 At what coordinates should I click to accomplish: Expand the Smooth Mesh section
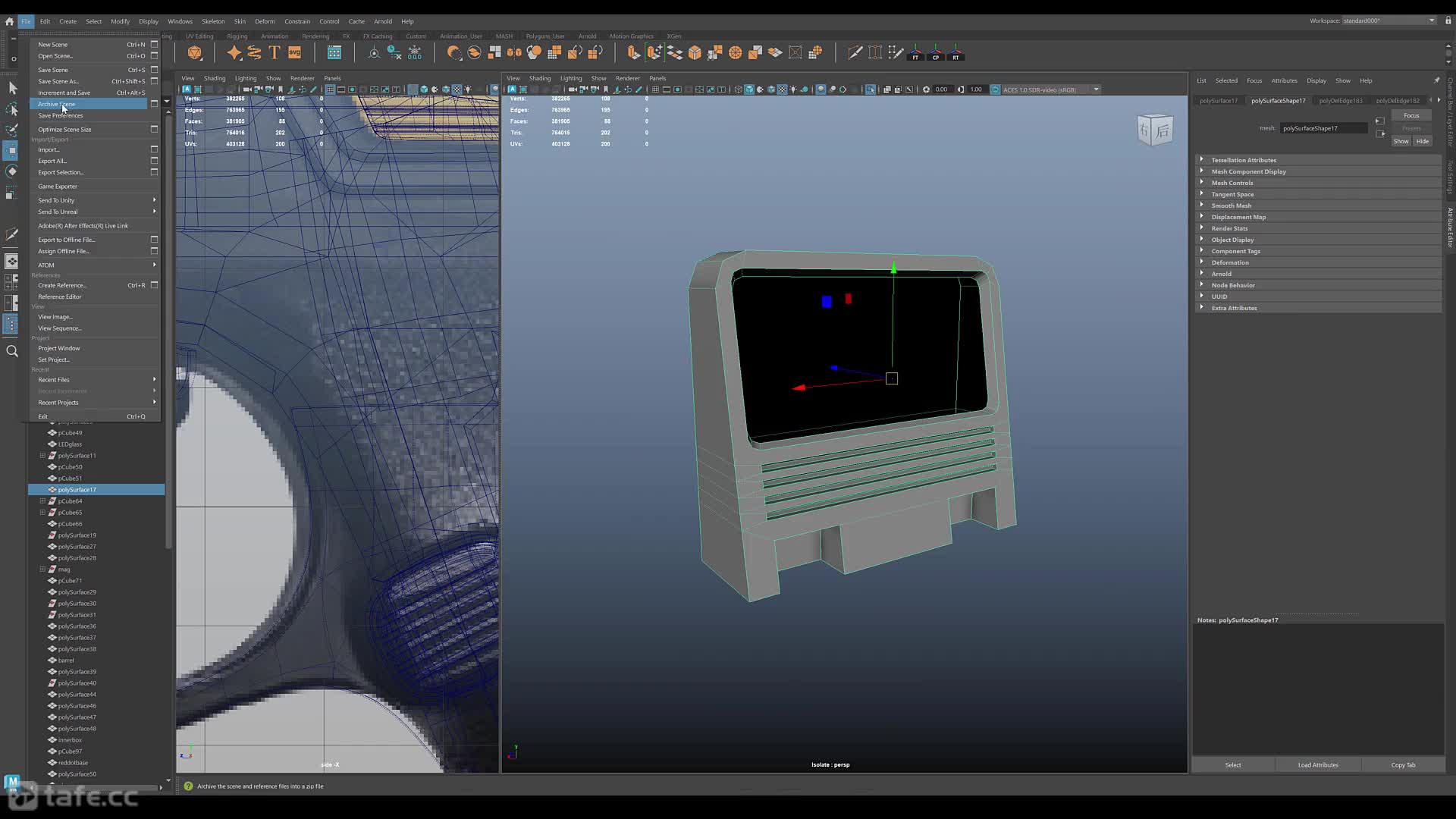[1201, 206]
